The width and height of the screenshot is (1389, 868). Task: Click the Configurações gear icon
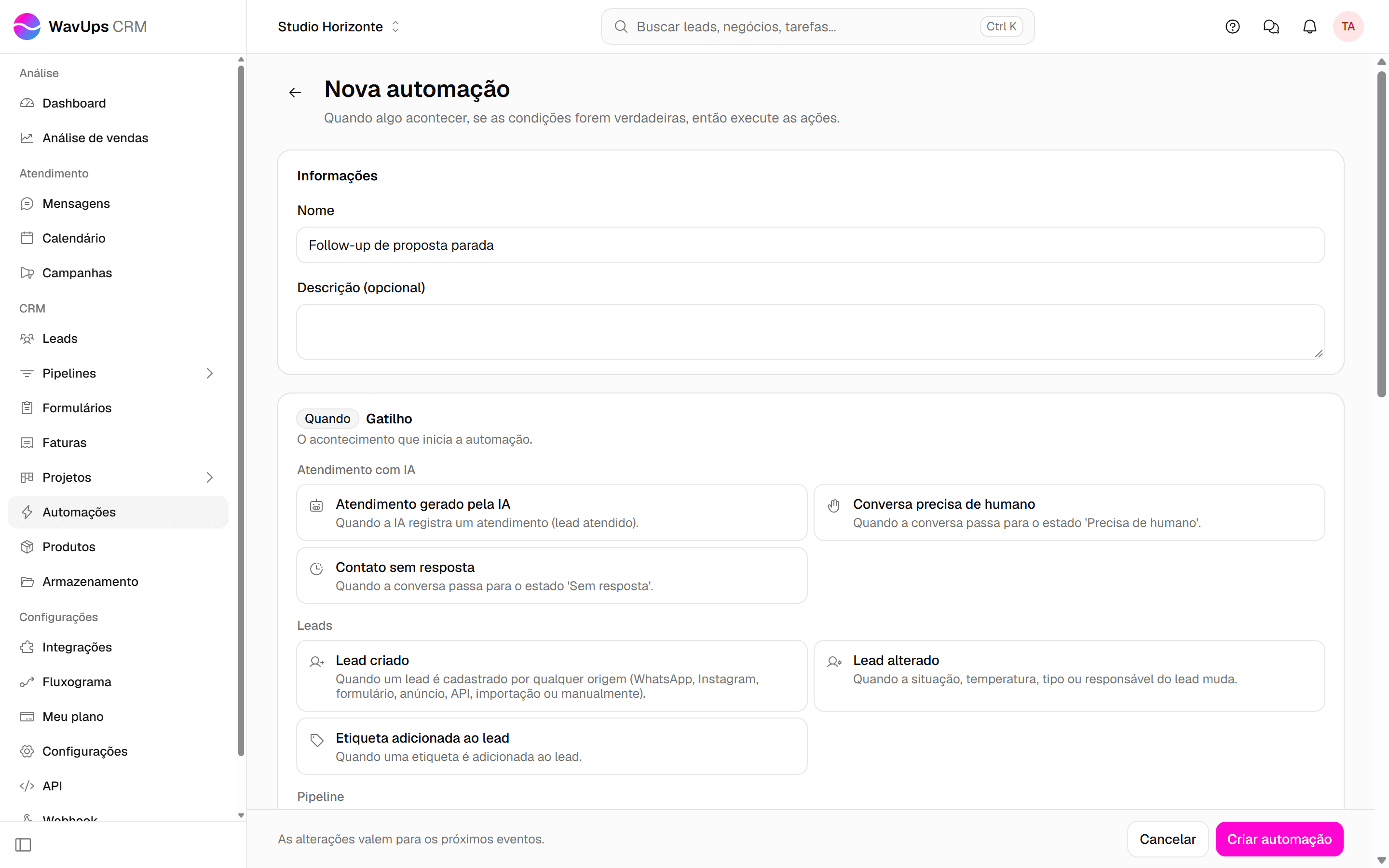(x=27, y=751)
